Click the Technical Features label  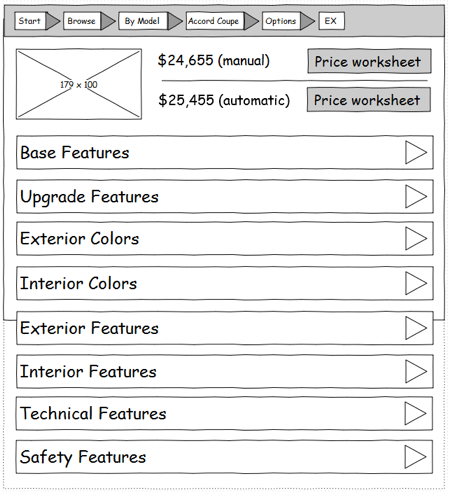[93, 413]
